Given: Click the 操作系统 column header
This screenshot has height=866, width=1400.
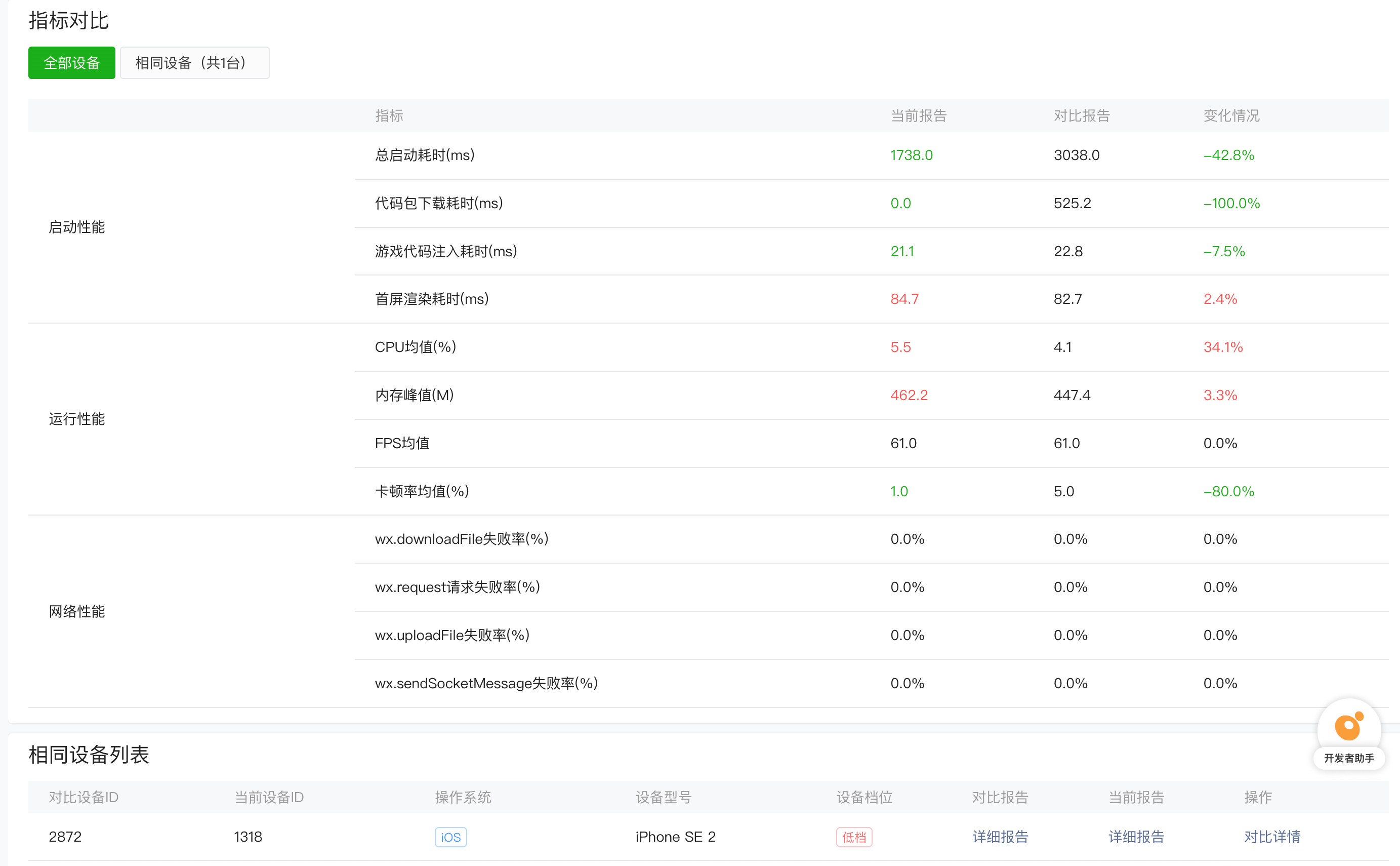Looking at the screenshot, I should (463, 797).
